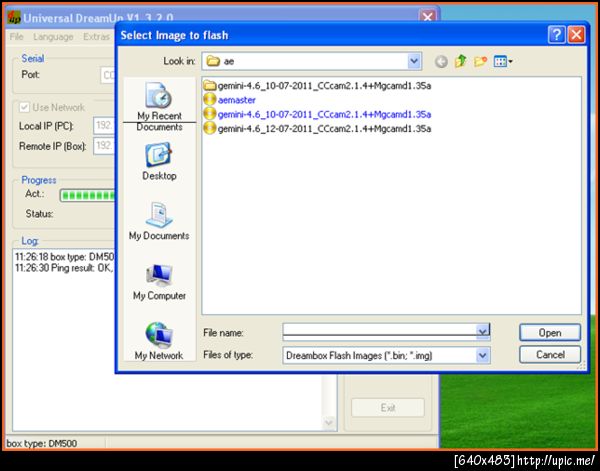Viewport: 600px width, 471px height.
Task: Click status bar text 'box type: DM500'
Action: [x=42, y=443]
